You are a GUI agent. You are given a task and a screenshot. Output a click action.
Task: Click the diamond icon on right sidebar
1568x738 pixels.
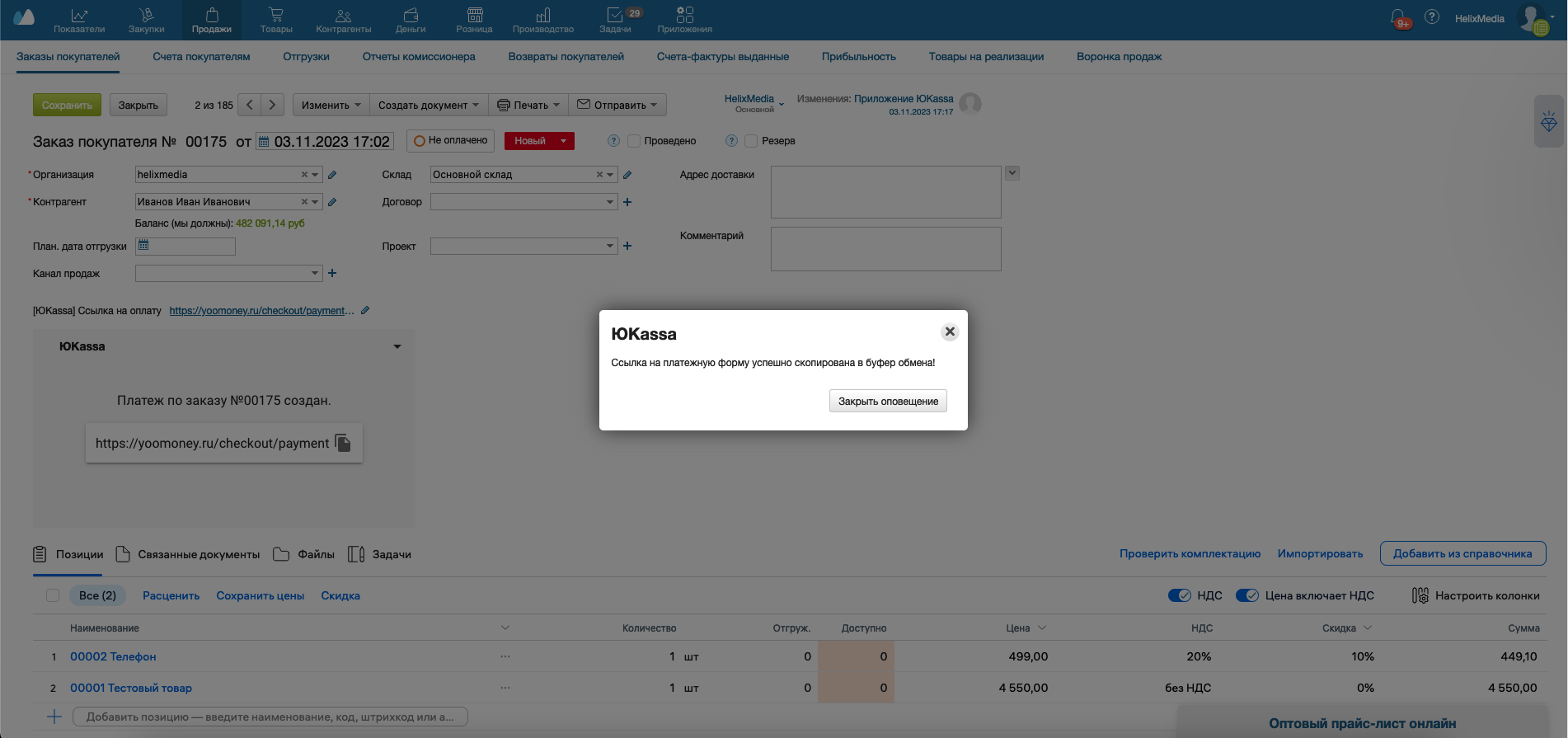coord(1549,122)
